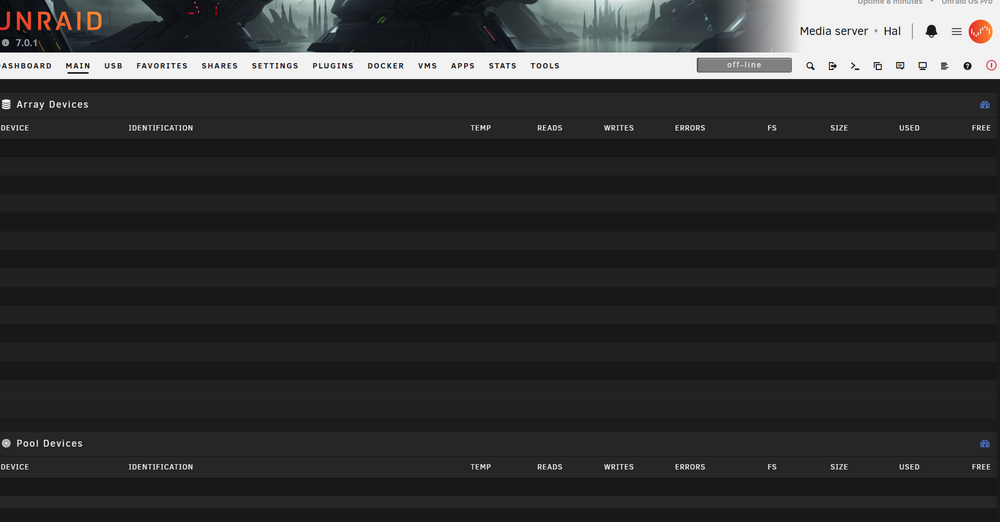Viewport: 1000px width, 522px height.
Task: Click the Array Devices FS column header
Action: [772, 128]
